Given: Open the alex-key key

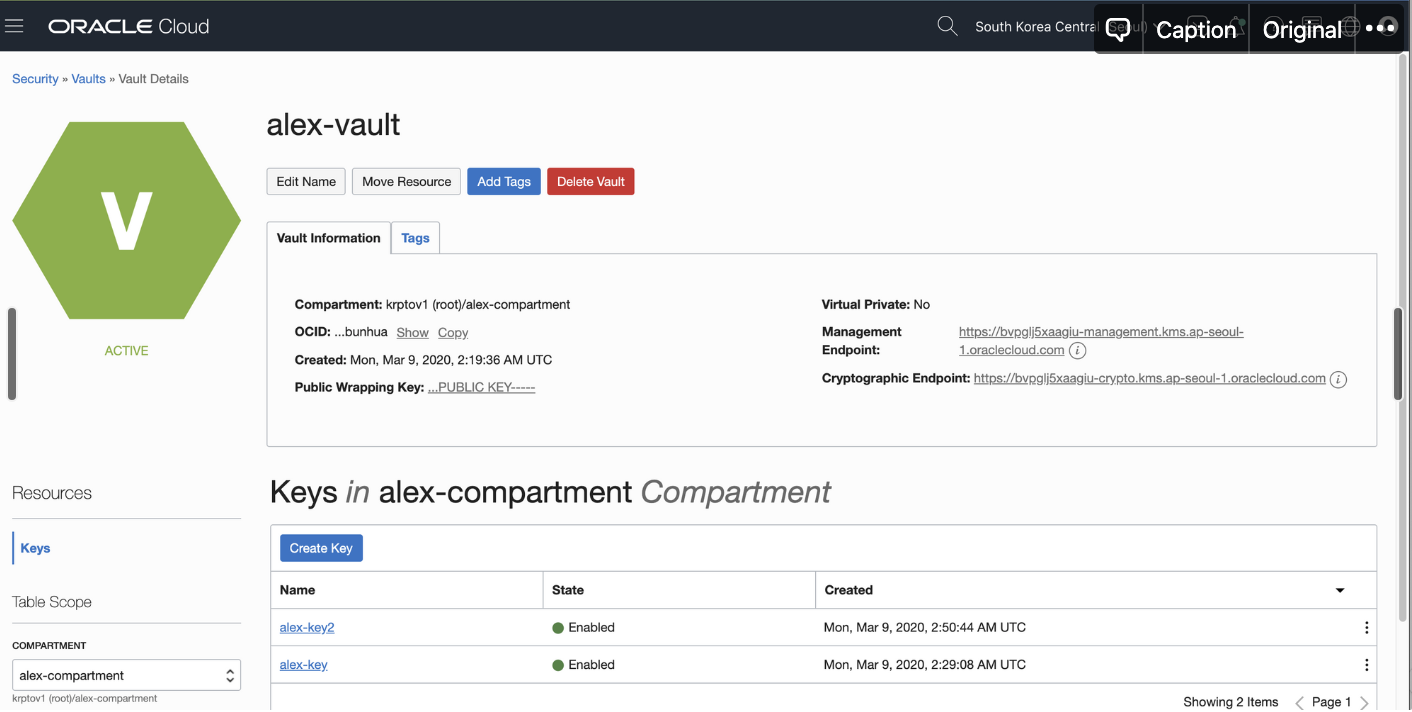Looking at the screenshot, I should pyautogui.click(x=304, y=665).
